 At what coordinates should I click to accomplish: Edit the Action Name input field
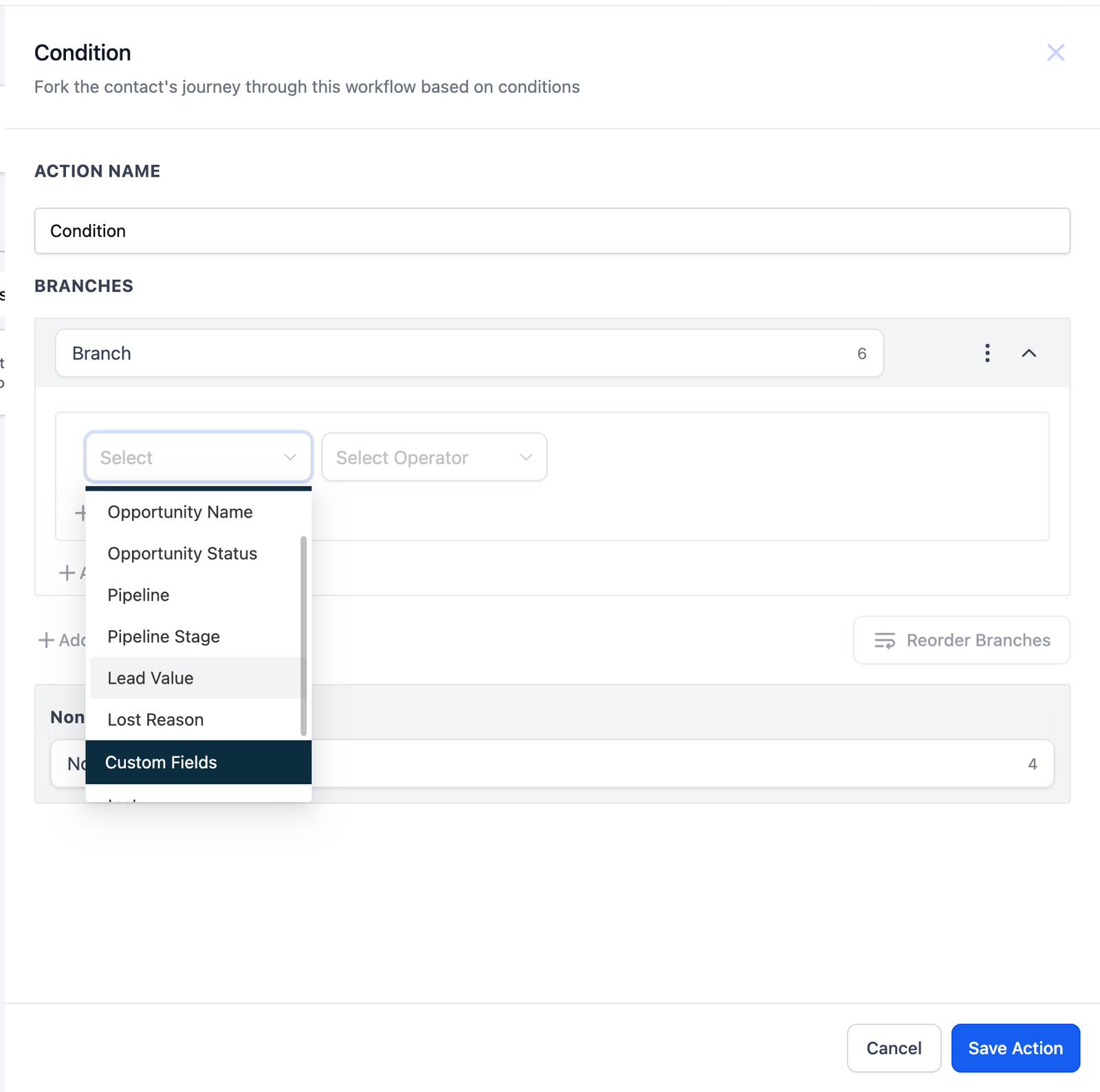click(x=551, y=231)
